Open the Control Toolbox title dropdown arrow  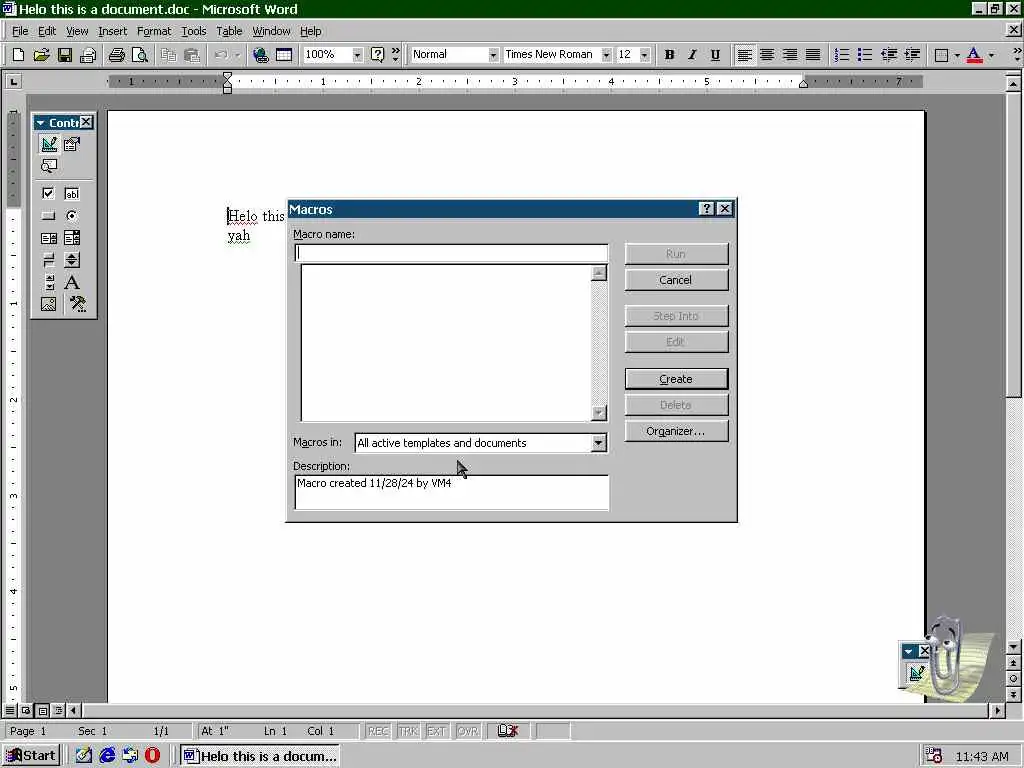(x=40, y=123)
